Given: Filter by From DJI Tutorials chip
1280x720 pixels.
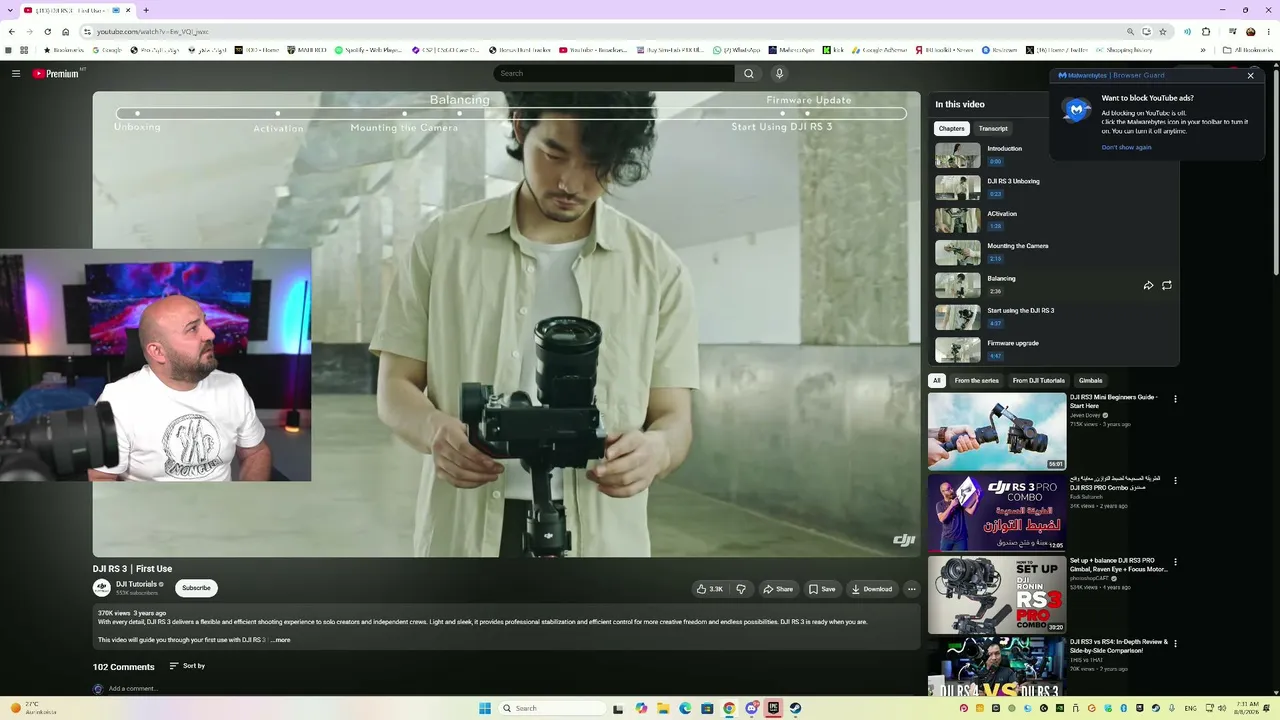Looking at the screenshot, I should point(1039,380).
